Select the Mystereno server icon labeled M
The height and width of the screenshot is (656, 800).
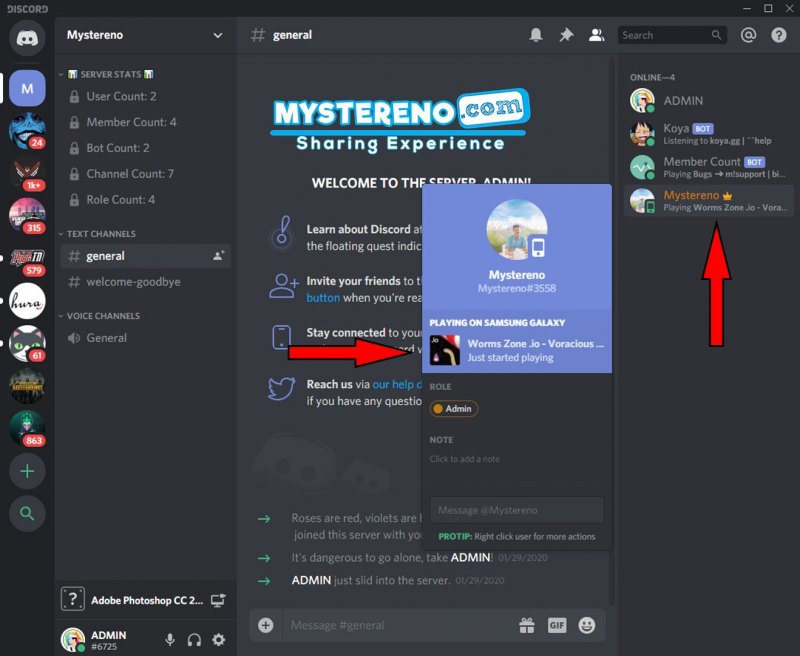(x=27, y=88)
